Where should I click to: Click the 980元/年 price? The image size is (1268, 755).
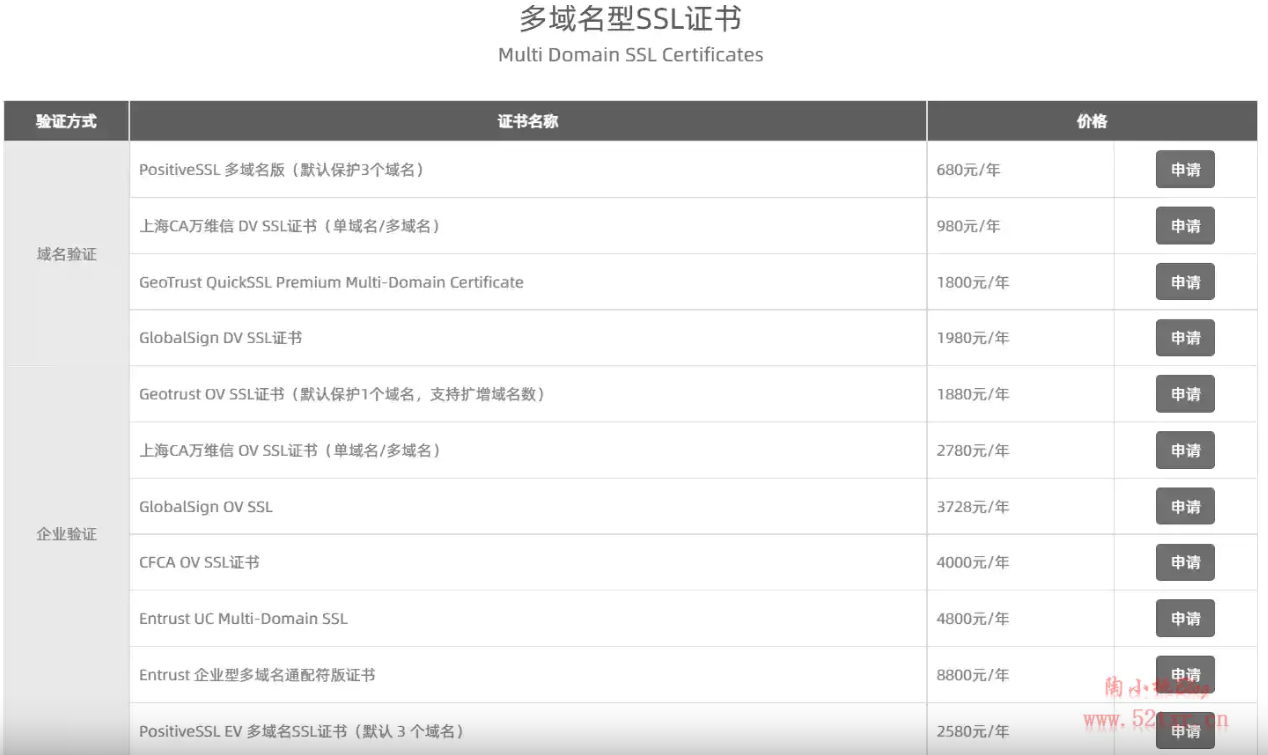(968, 226)
